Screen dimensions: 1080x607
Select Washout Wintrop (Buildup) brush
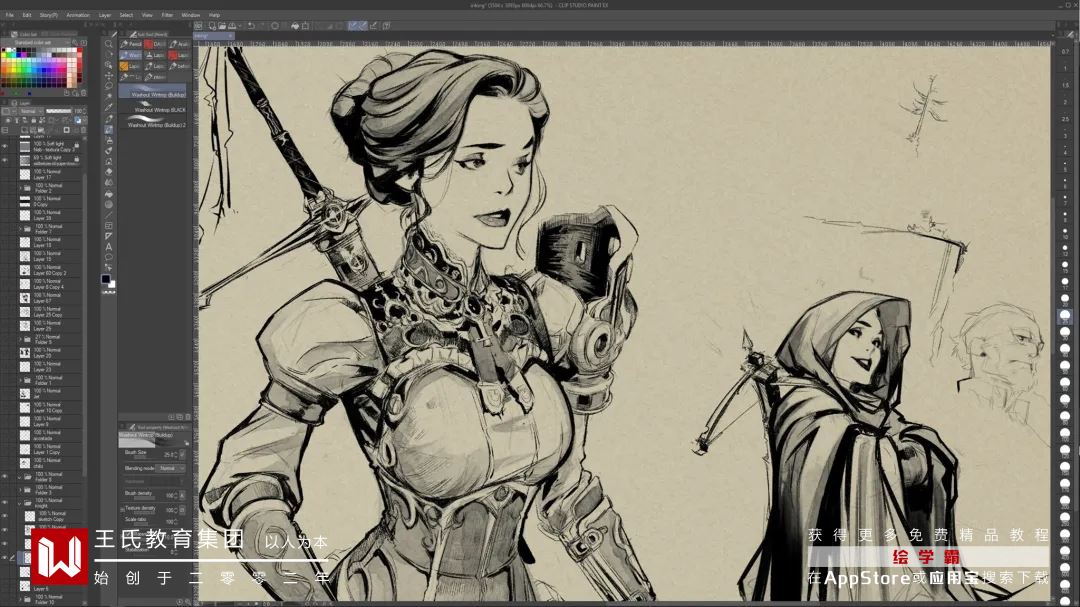(x=153, y=91)
